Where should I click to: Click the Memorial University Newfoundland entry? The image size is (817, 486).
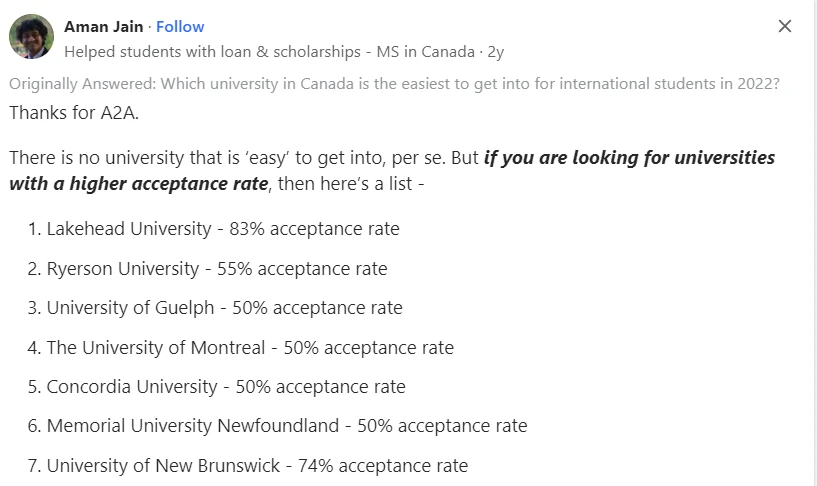click(x=277, y=426)
